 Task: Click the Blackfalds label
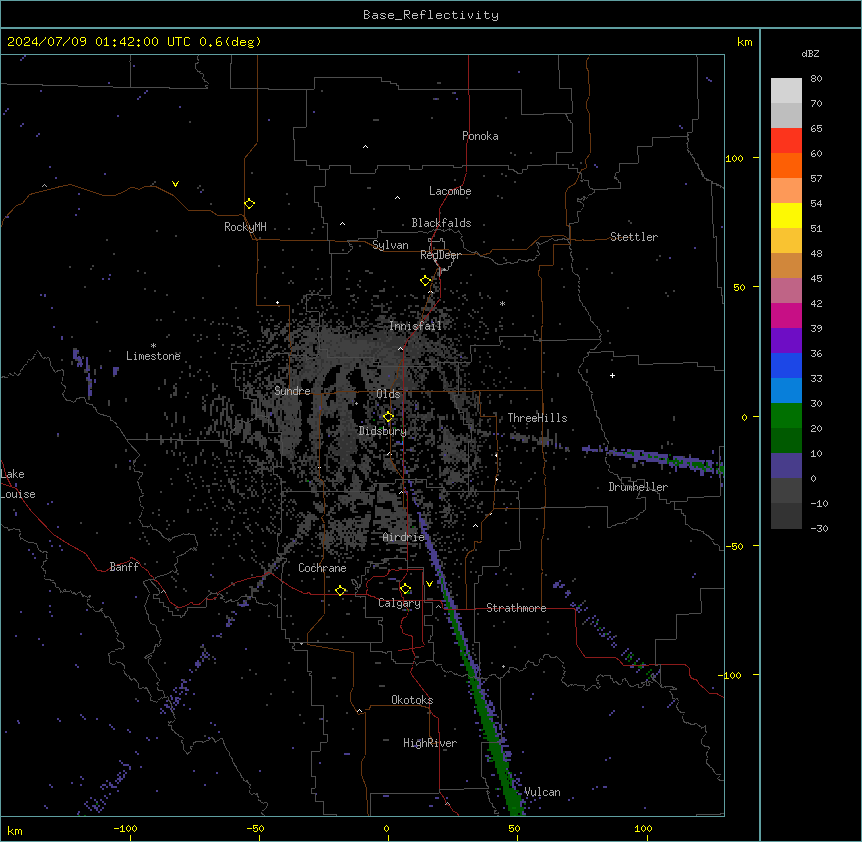tap(441, 223)
